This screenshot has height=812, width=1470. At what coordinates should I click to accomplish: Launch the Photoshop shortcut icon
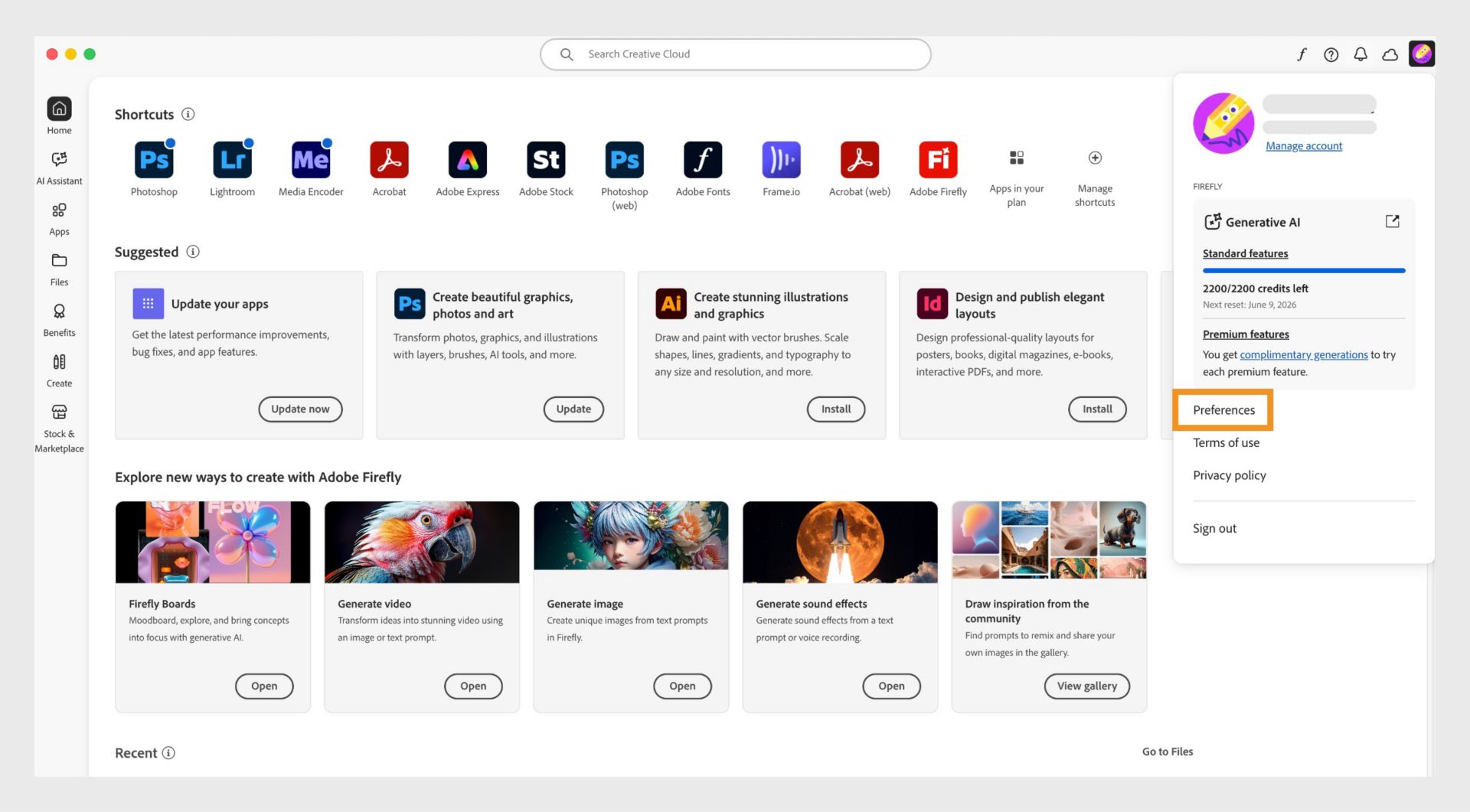(x=154, y=160)
